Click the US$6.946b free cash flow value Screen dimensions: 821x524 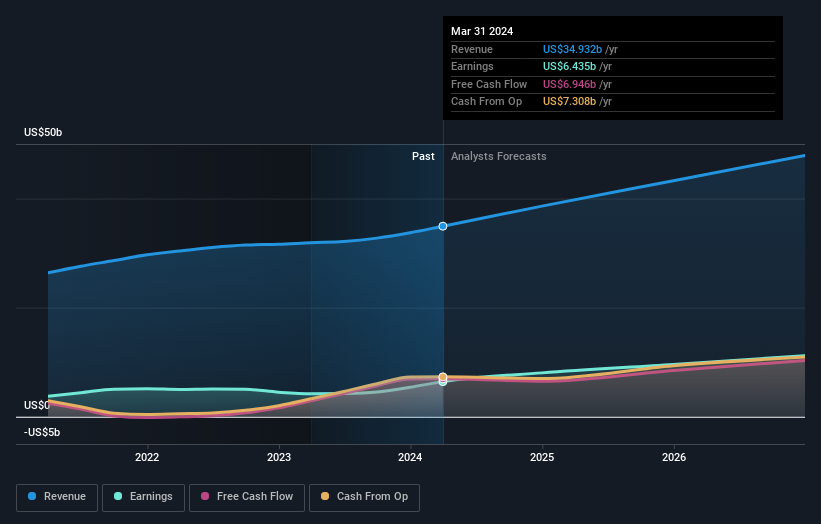(x=569, y=84)
